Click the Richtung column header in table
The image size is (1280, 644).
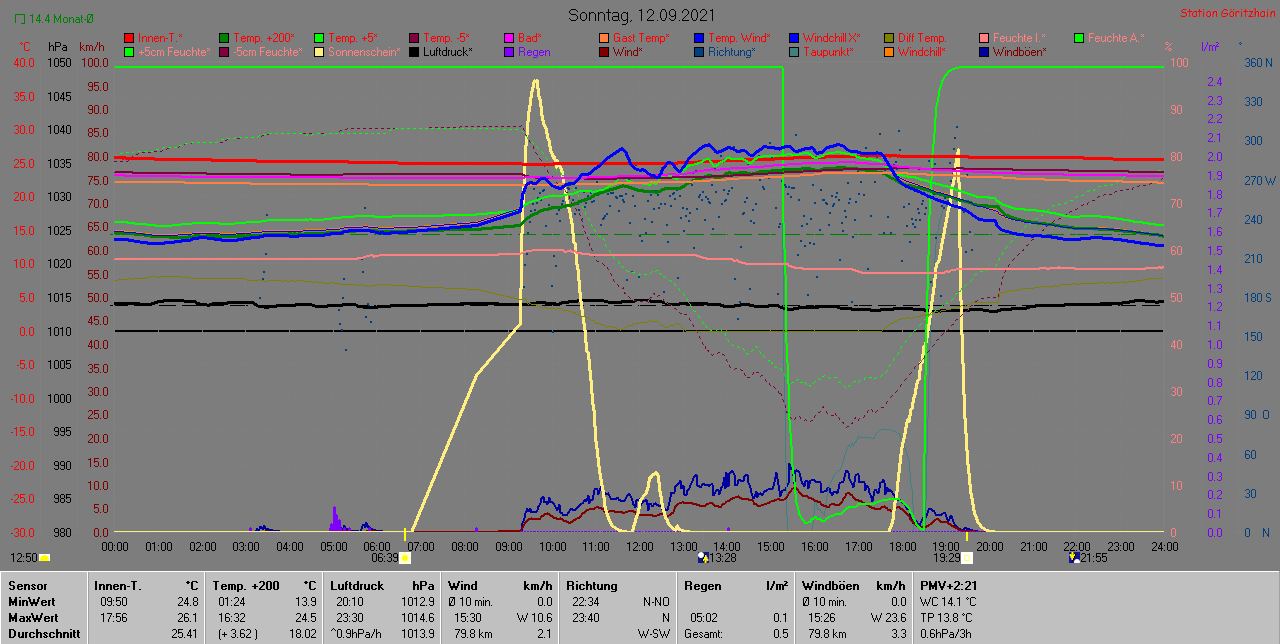(592, 585)
